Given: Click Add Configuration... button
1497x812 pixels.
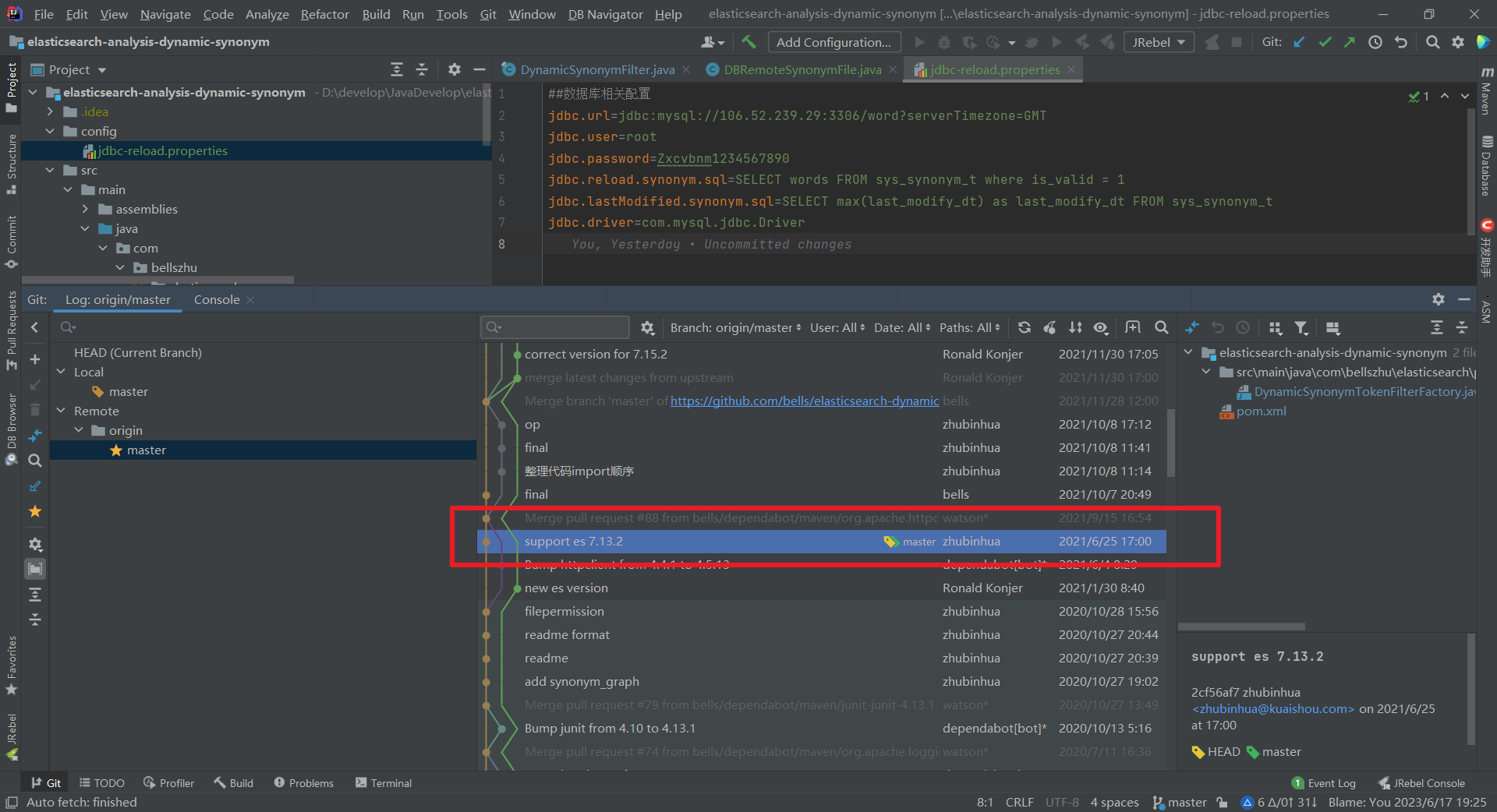Looking at the screenshot, I should pos(833,42).
